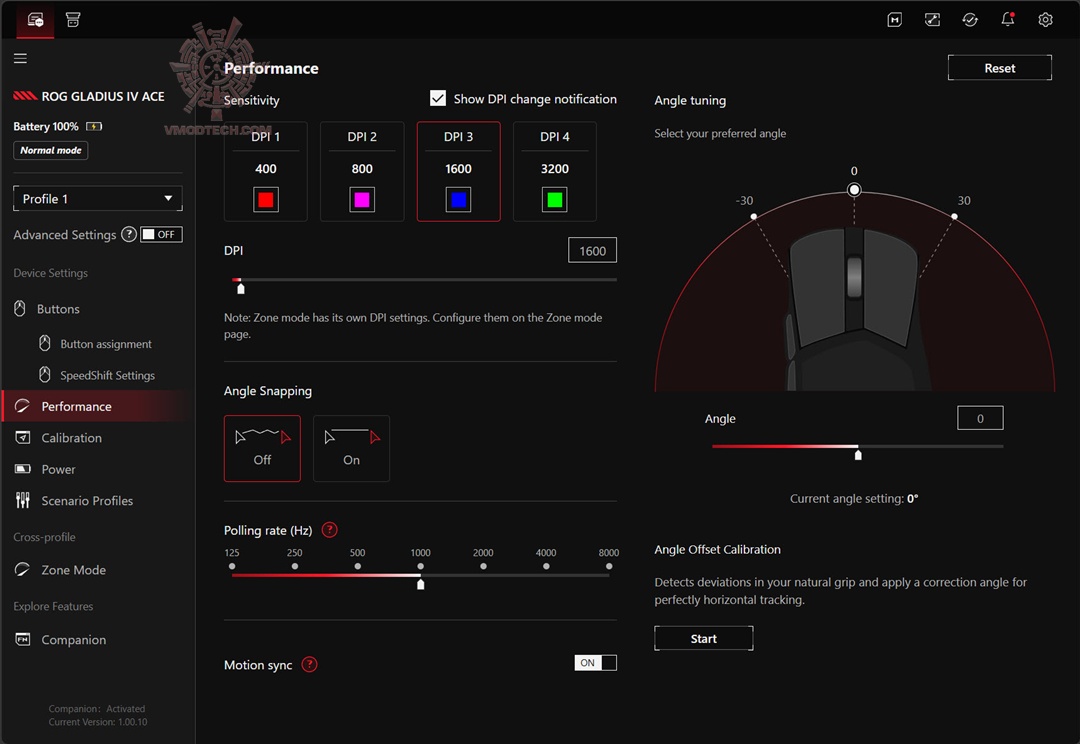Open the store tab icon in top bar

tap(72, 19)
